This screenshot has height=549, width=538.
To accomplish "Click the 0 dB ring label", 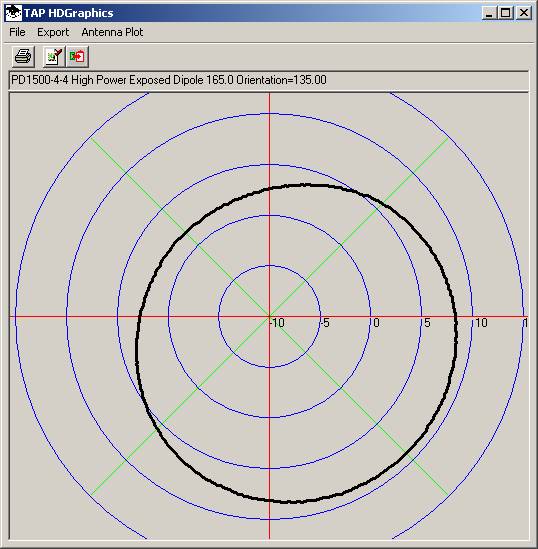I will (377, 323).
